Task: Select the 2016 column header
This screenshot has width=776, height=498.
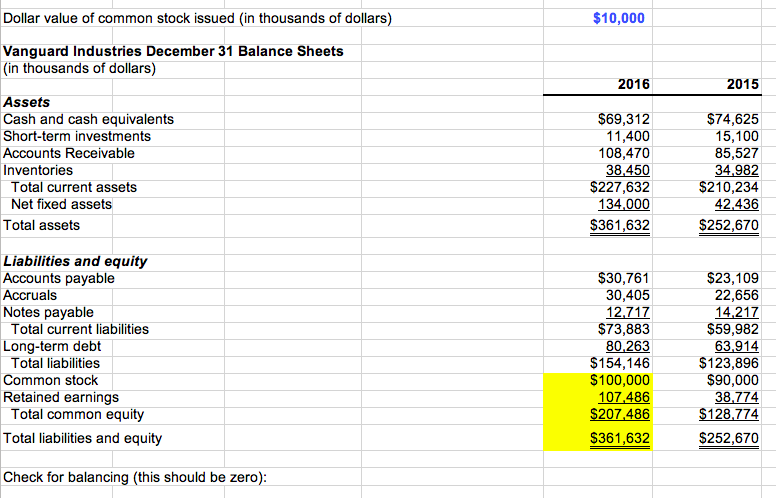Action: tap(633, 84)
